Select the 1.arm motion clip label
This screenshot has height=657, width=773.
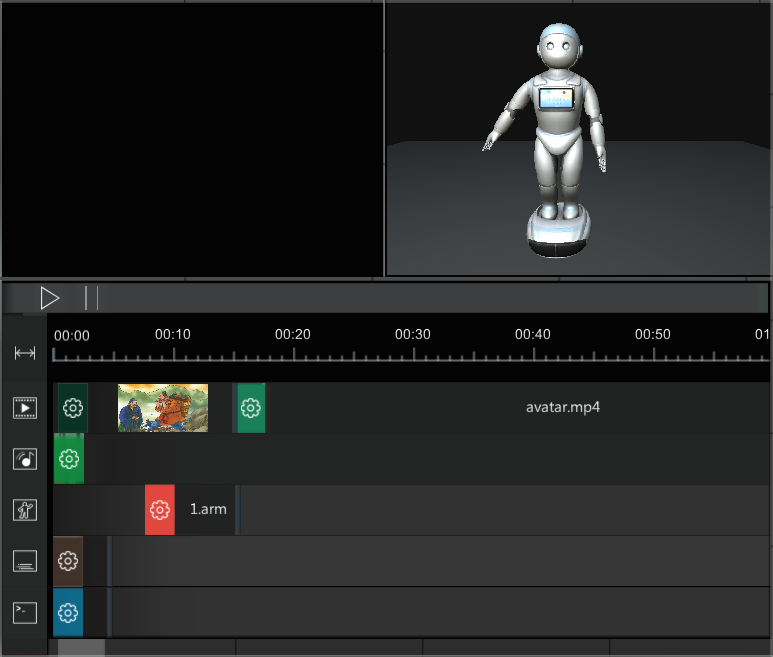point(208,509)
